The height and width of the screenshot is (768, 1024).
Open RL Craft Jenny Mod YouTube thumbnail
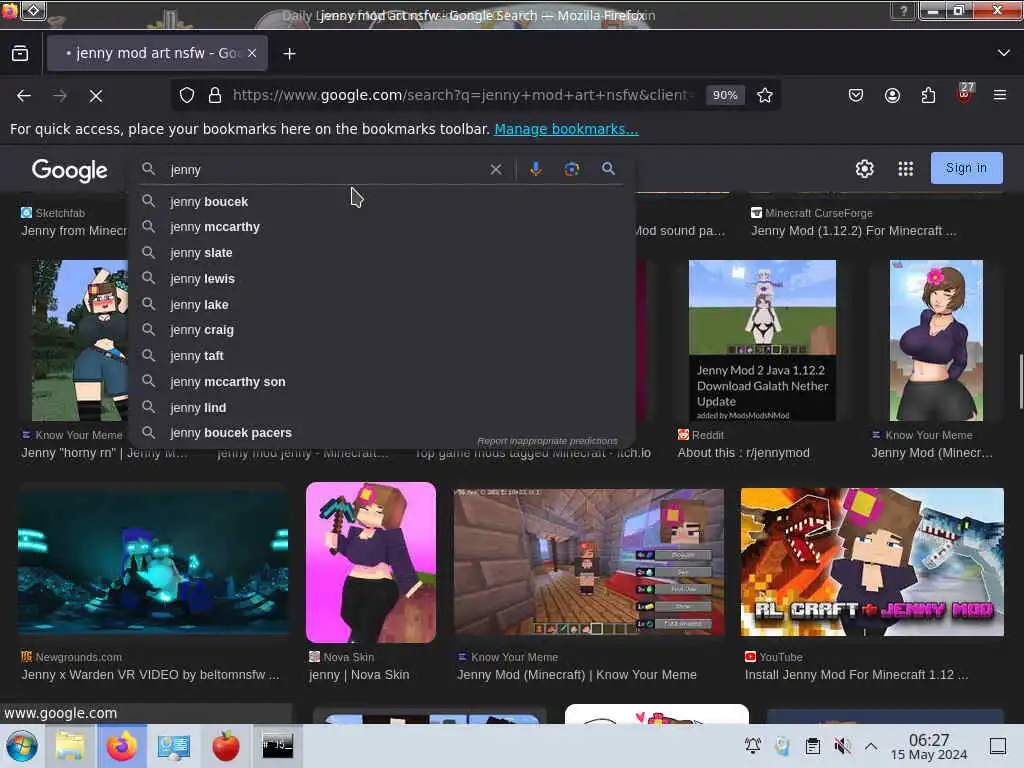pos(872,562)
